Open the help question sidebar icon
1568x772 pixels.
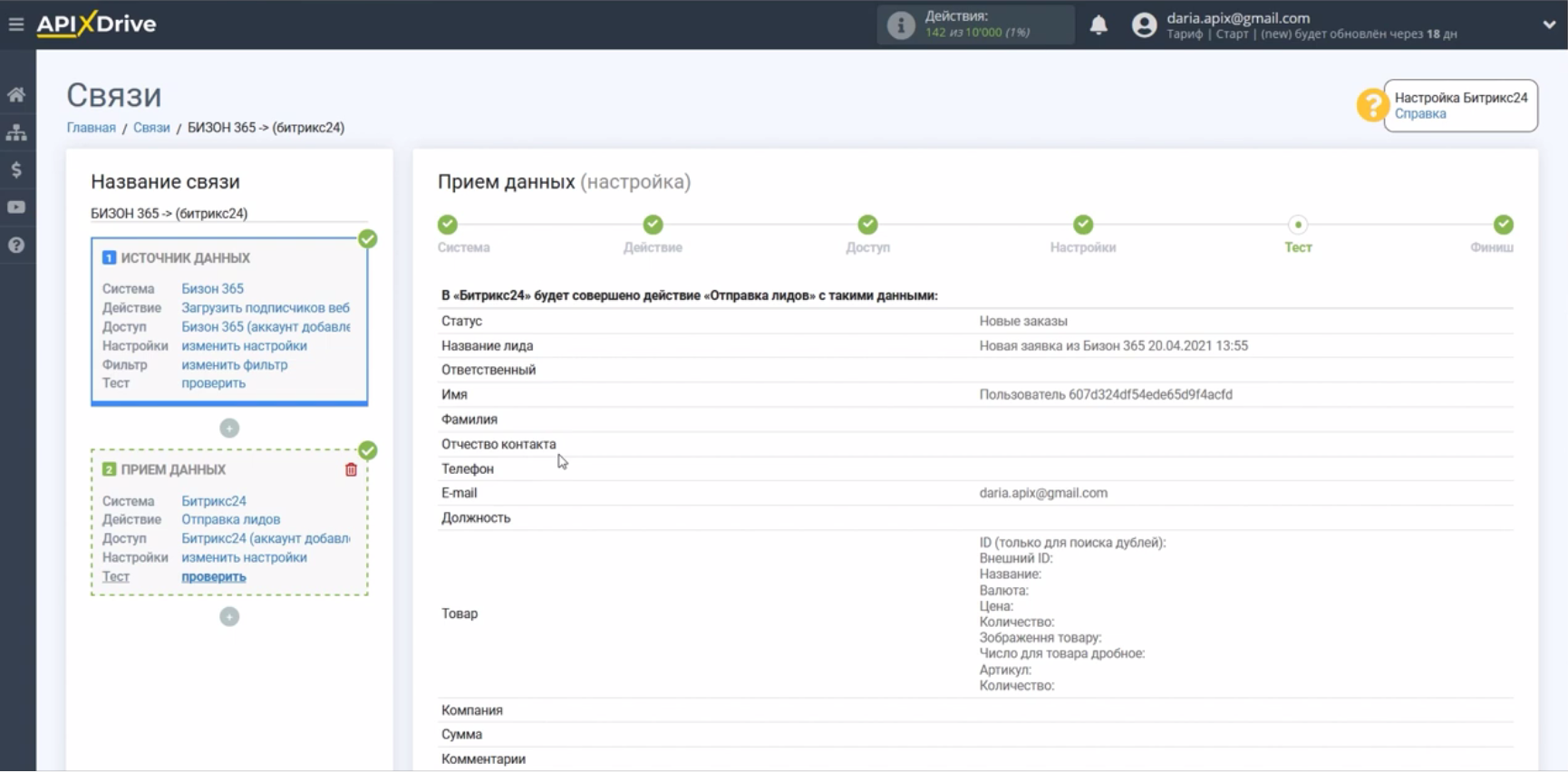(16, 245)
